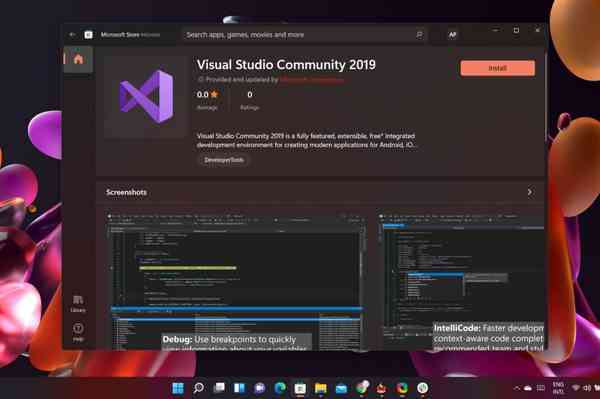Viewport: 600px width, 399px height.
Task: Click the Store search box
Action: pyautogui.click(x=303, y=35)
